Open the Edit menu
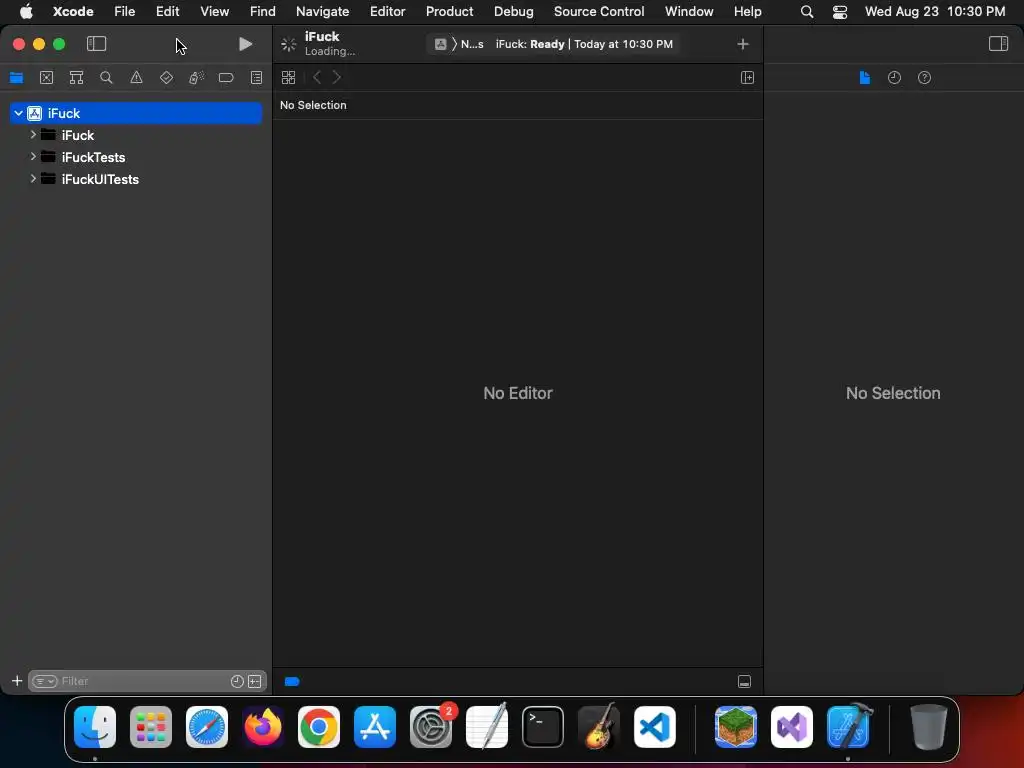 coord(167,11)
